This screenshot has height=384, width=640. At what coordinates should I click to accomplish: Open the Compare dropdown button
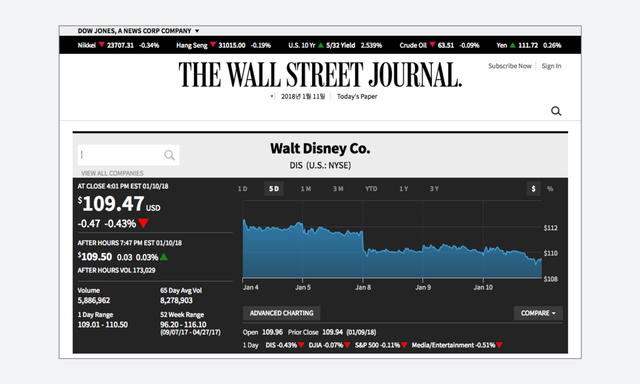(538, 313)
